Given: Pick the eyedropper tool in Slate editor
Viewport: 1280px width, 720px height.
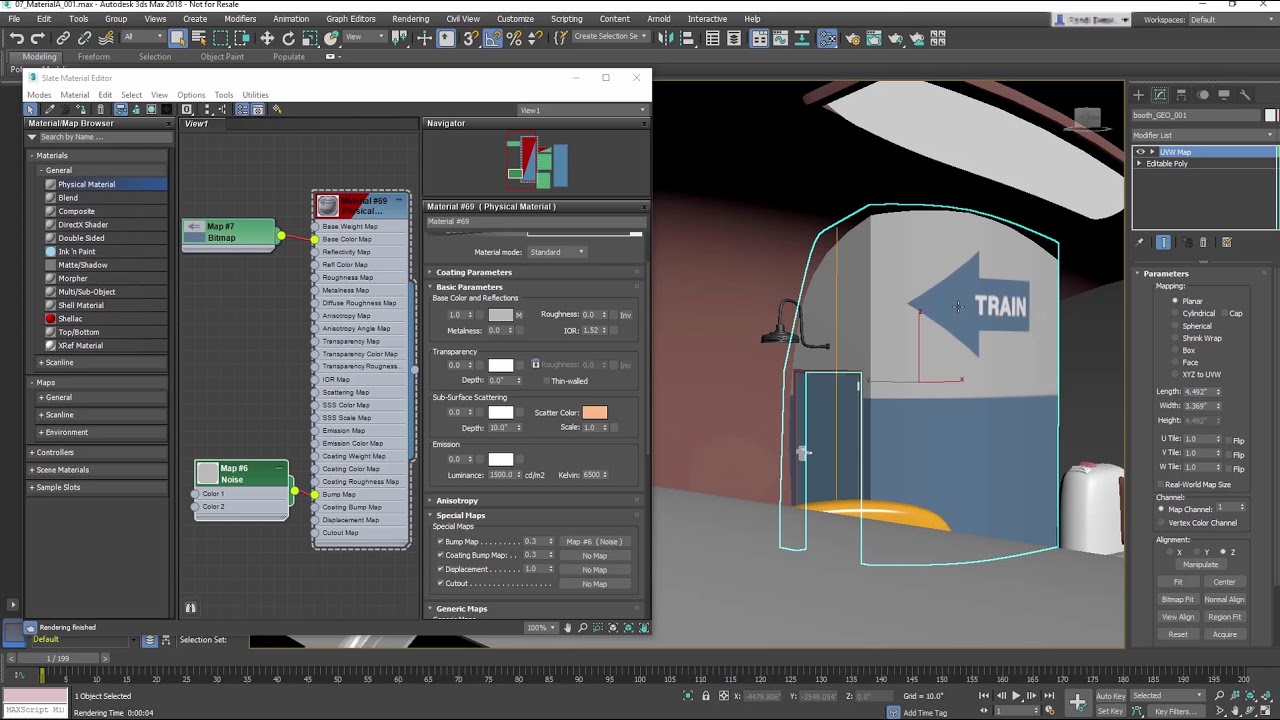Looking at the screenshot, I should tap(50, 109).
